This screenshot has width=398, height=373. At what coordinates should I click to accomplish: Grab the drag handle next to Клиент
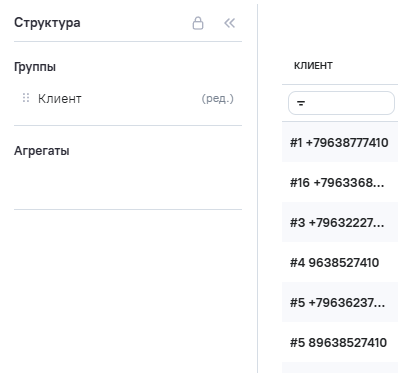[26, 98]
